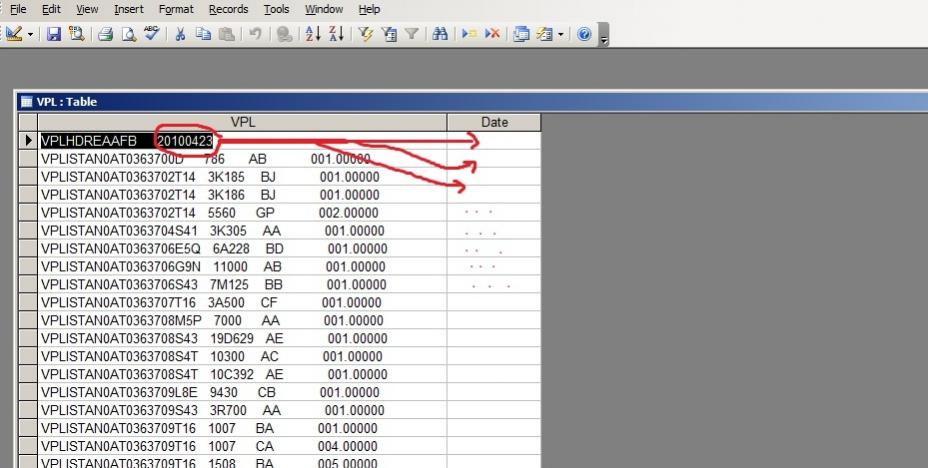
Task: Sort records descending Z to A
Action: tap(336, 34)
